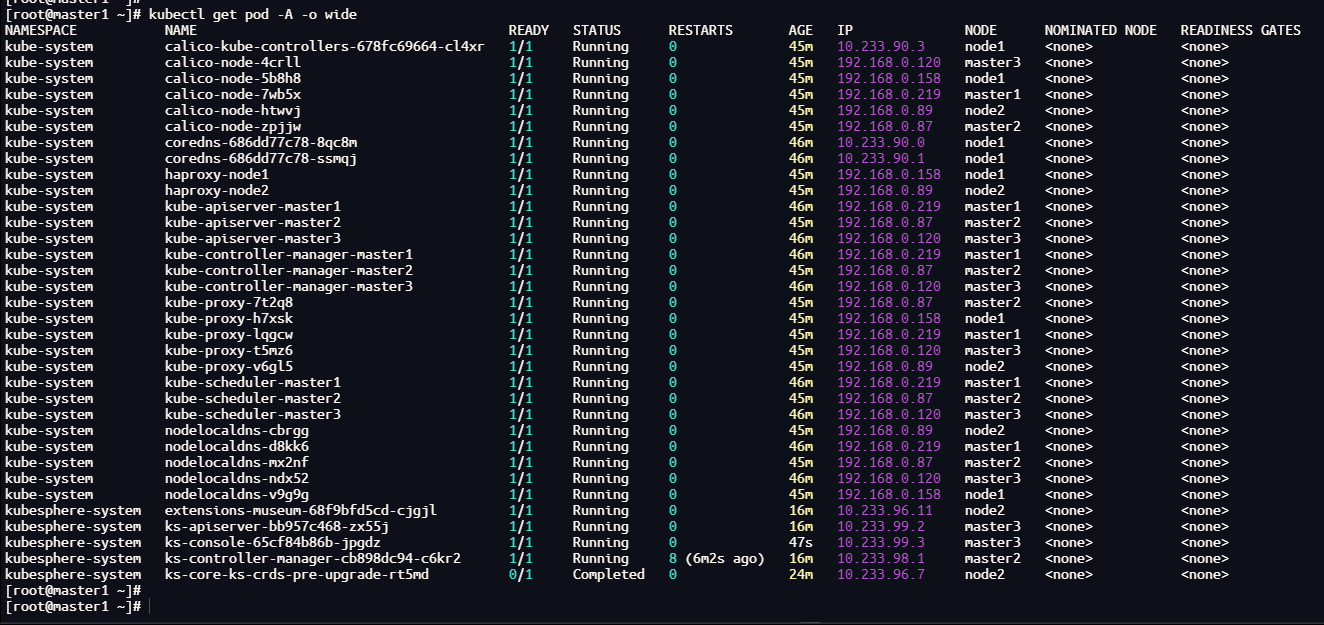Image resolution: width=1324 pixels, height=625 pixels.
Task: Click the restart count 8 (6m2s ago)
Action: (x=716, y=559)
